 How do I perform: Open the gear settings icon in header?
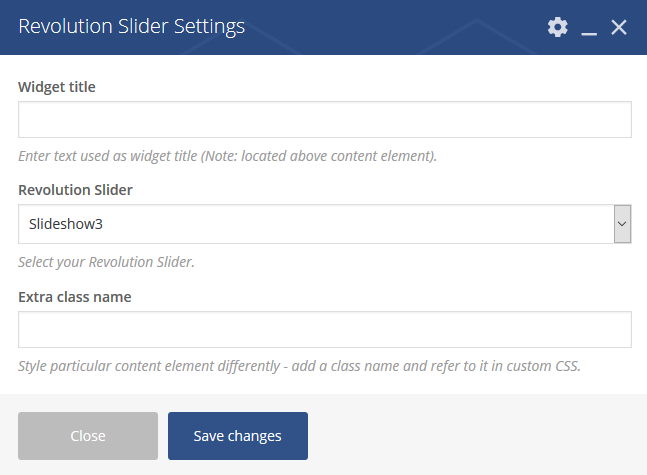557,27
